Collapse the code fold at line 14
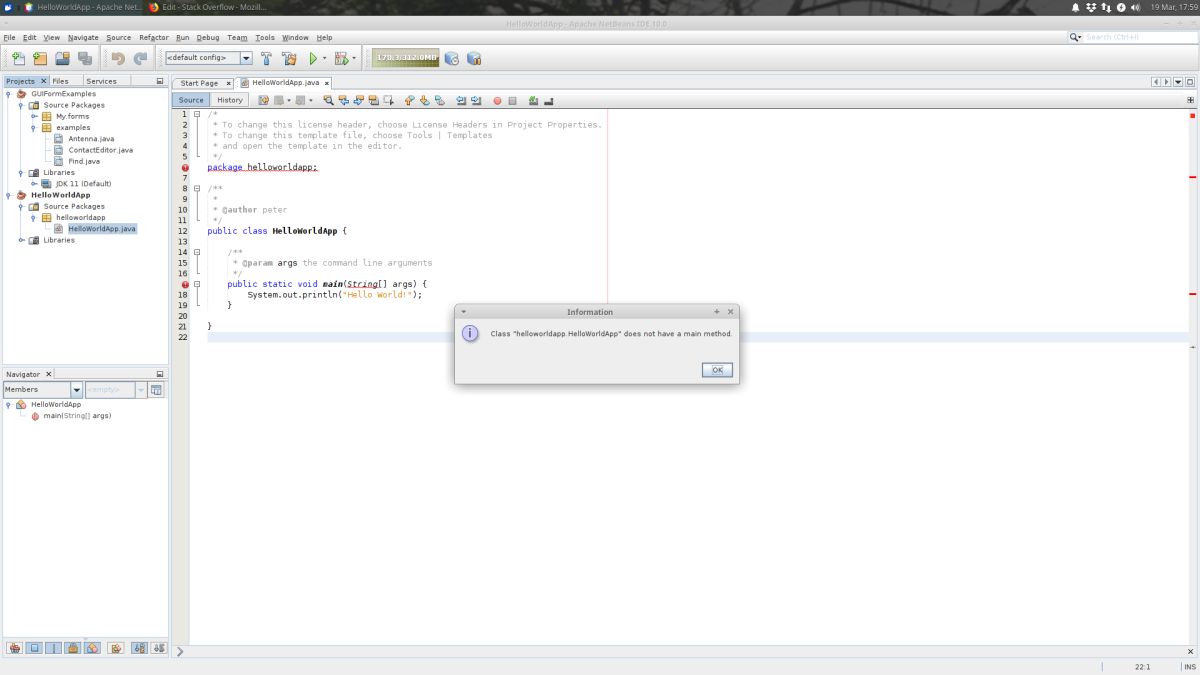This screenshot has height=675, width=1200. [x=197, y=252]
